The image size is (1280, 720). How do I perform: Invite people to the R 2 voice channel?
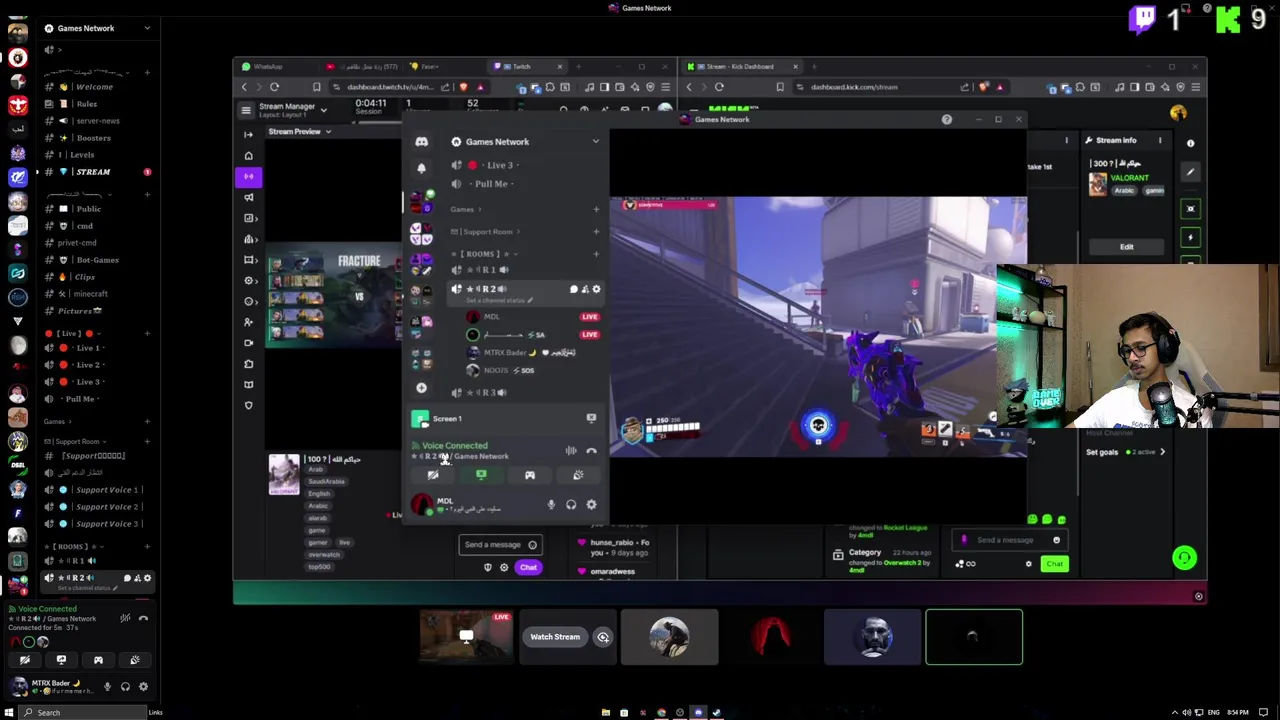point(137,578)
